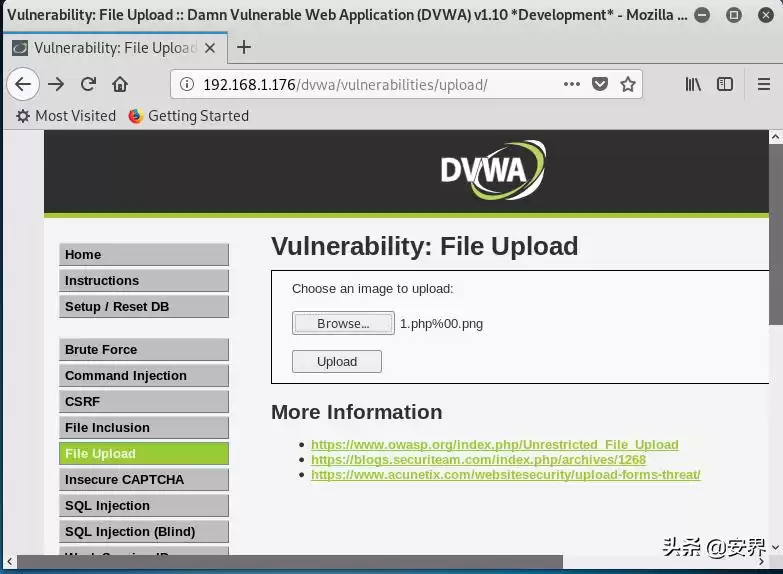The image size is (783, 574).
Task: Click the URL address bar field
Action: [380, 85]
